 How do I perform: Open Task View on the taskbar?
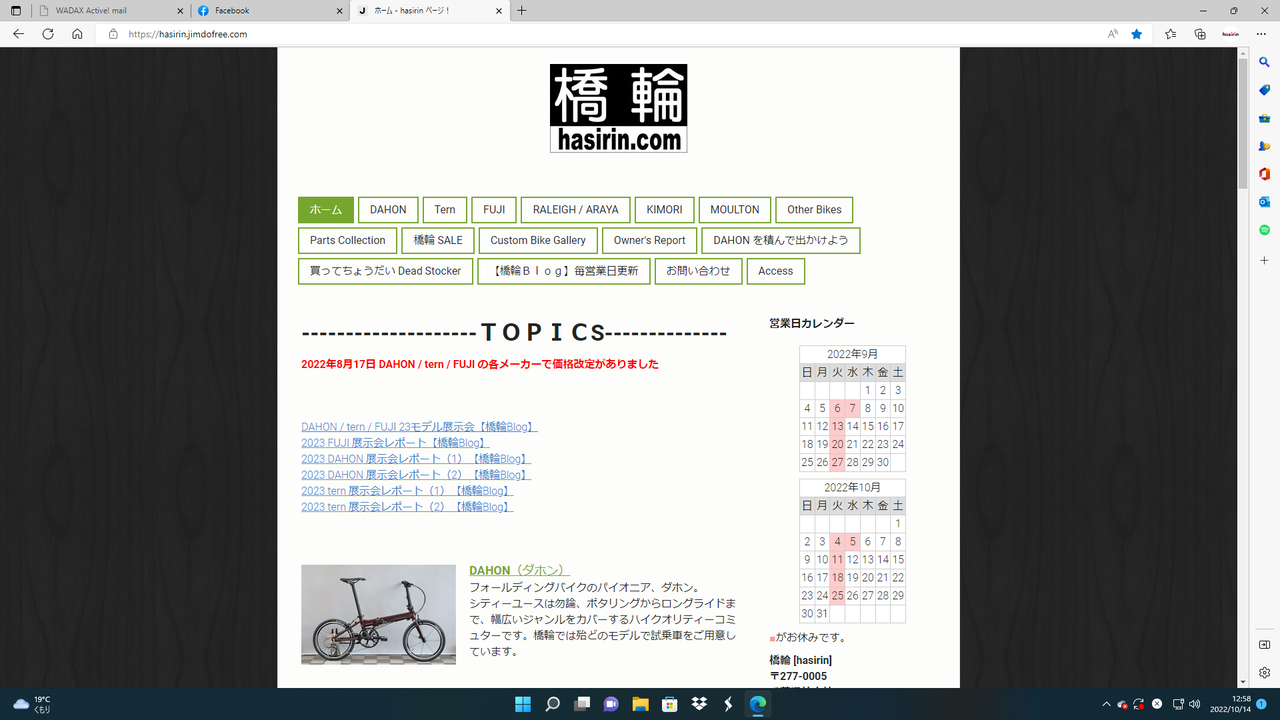click(x=581, y=704)
